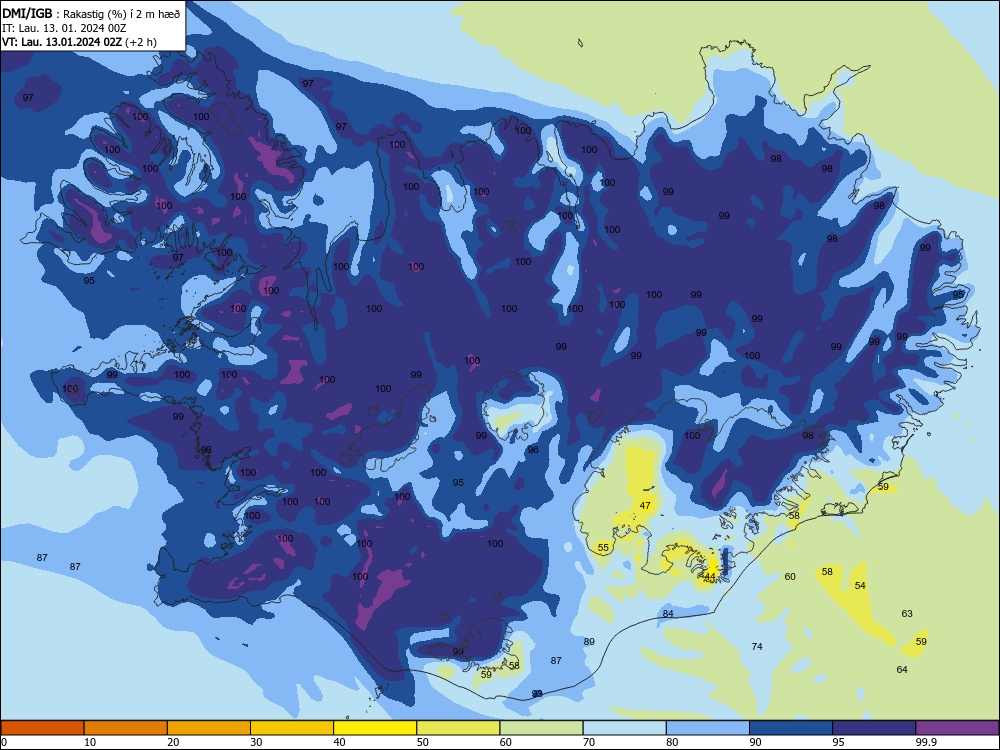Click the light orange 20–30 legend swatch
1000x750 pixels.
click(x=209, y=728)
